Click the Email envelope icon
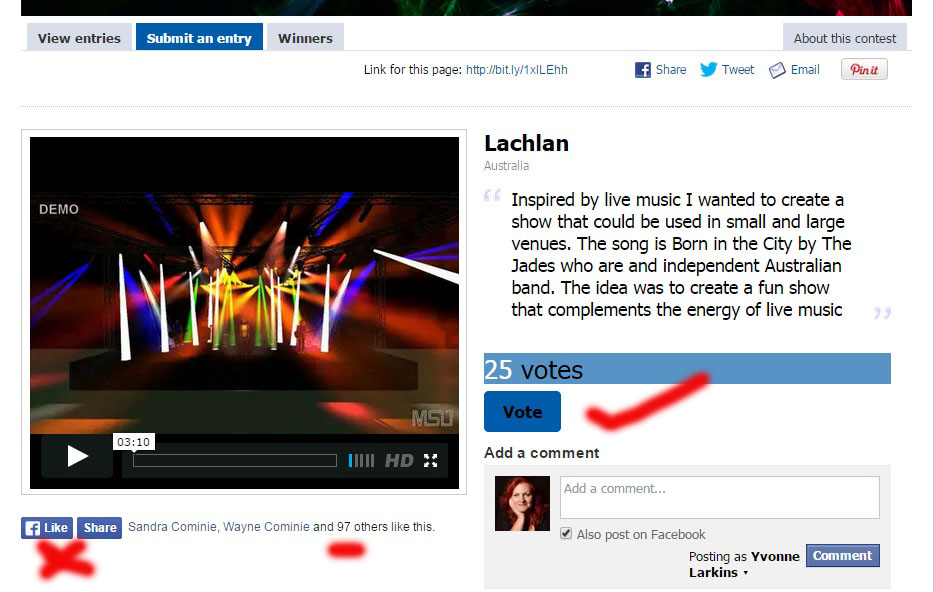This screenshot has height=592, width=934. point(777,70)
